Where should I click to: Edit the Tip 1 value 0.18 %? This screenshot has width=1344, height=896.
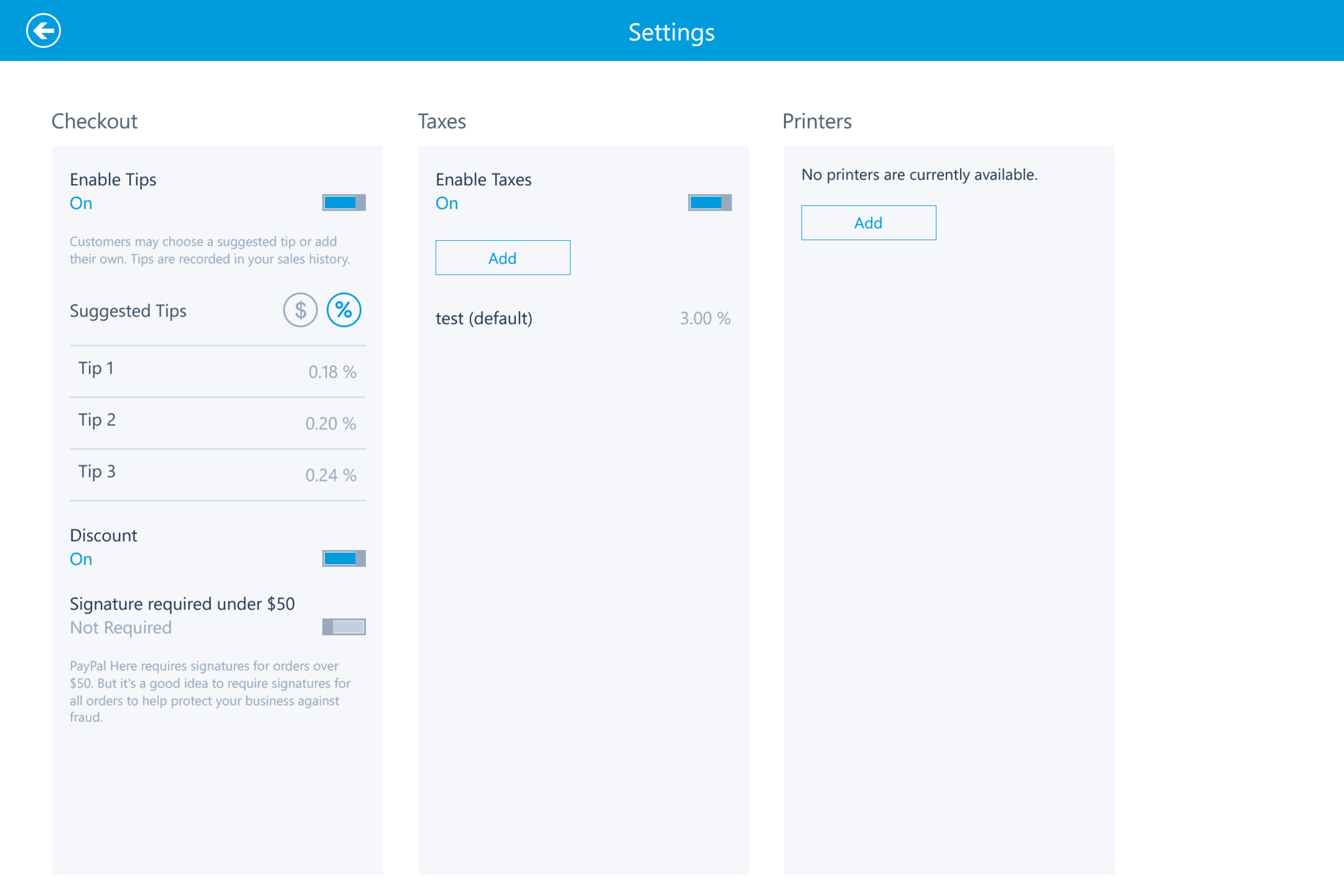pyautogui.click(x=333, y=372)
